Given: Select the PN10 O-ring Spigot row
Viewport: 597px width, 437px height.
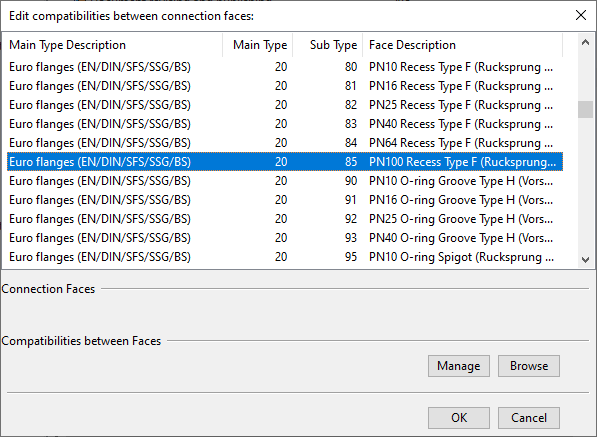Looking at the screenshot, I should (285, 257).
